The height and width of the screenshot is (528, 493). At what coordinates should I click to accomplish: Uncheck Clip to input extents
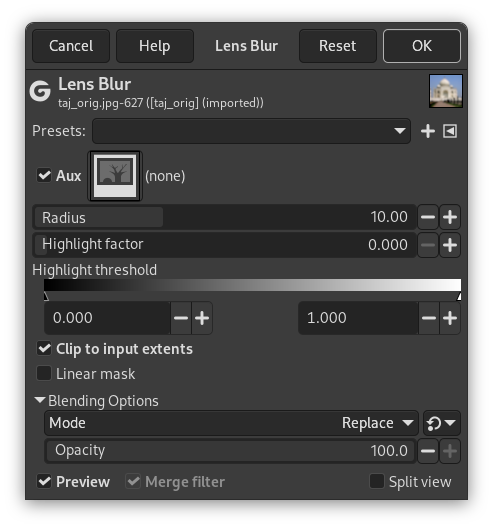44,349
